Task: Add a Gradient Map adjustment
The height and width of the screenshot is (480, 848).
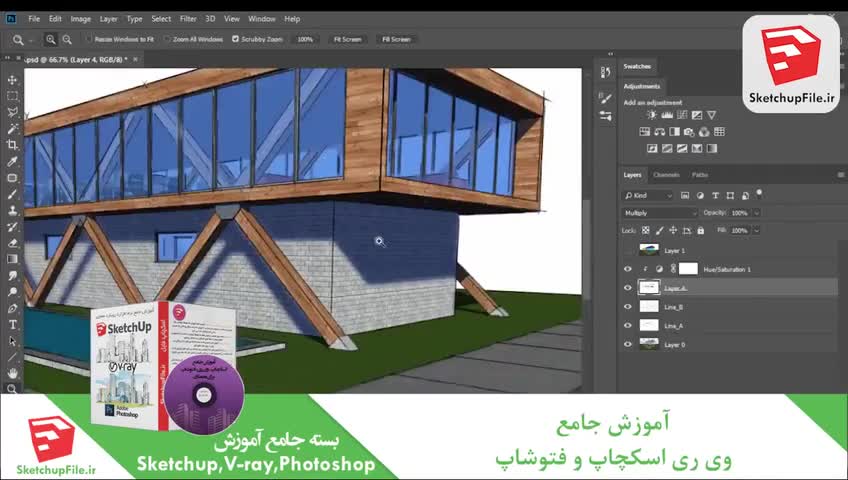Action: (x=712, y=148)
